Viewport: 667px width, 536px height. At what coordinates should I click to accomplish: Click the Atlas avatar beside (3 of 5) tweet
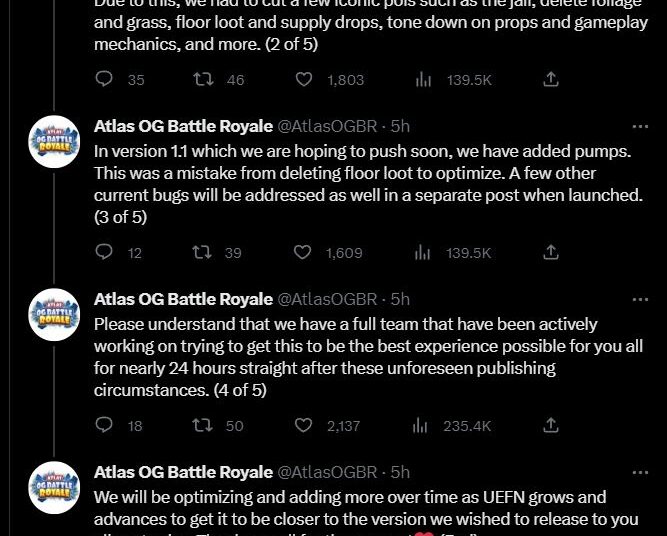tap(54, 142)
